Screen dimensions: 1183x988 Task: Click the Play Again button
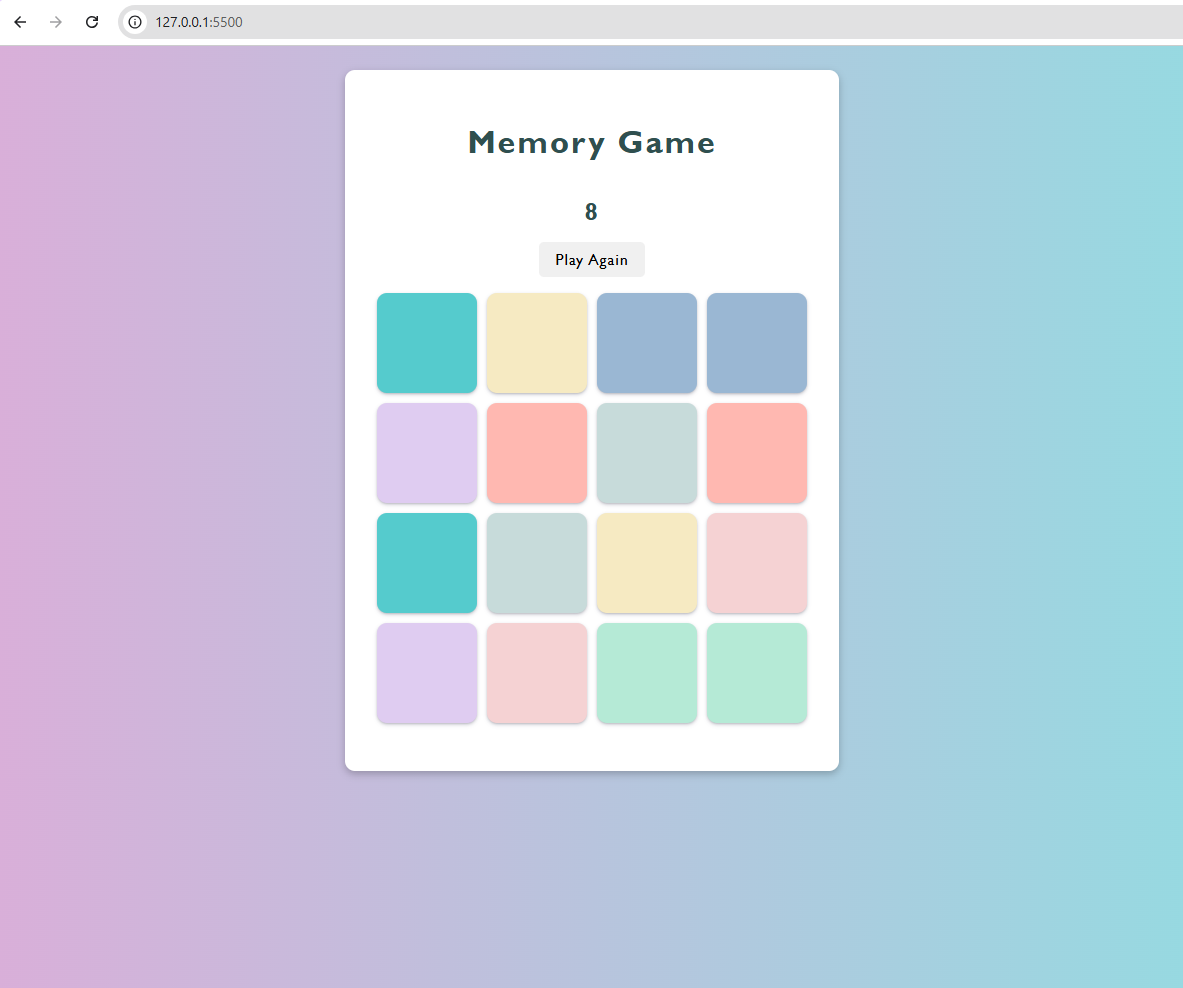592,259
